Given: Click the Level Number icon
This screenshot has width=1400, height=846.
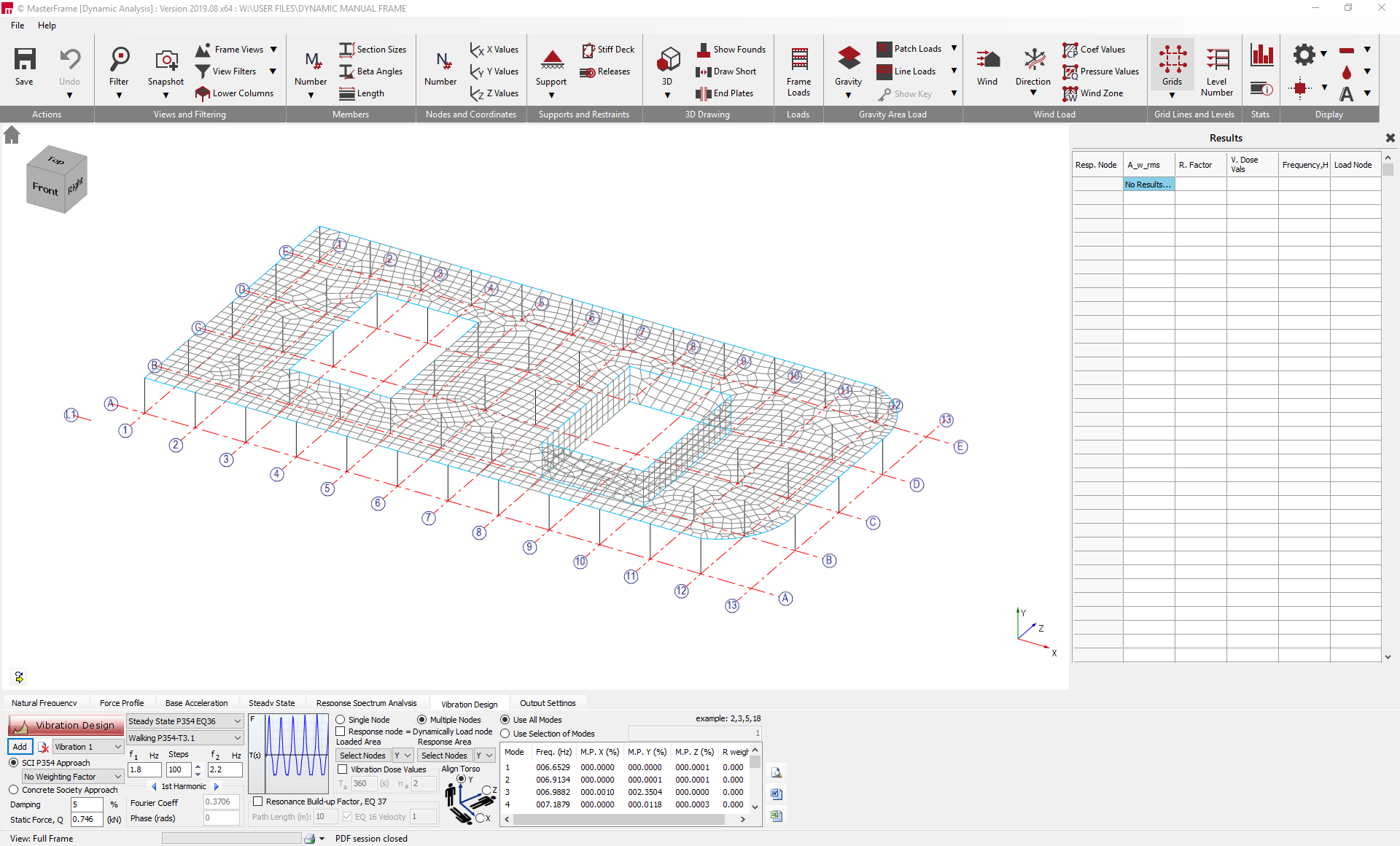Looking at the screenshot, I should 1218,59.
